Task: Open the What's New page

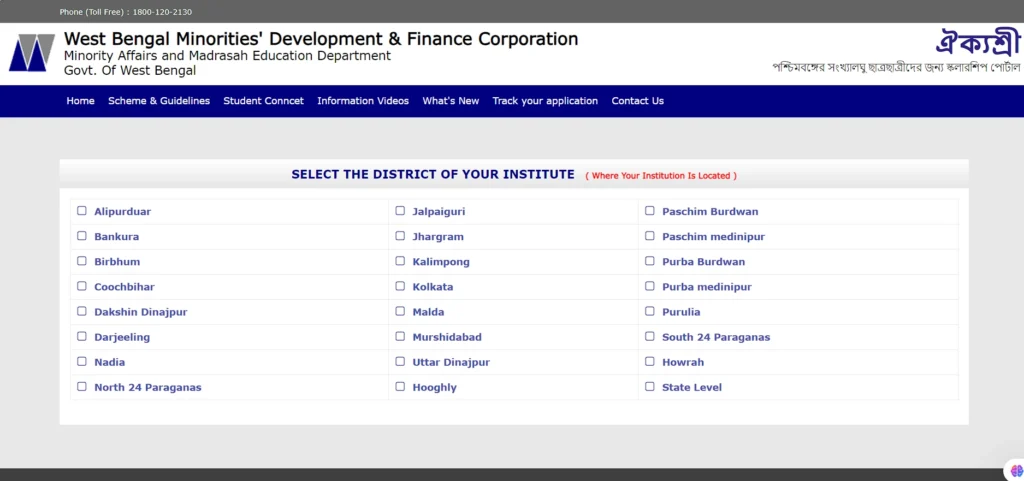Action: tap(451, 101)
